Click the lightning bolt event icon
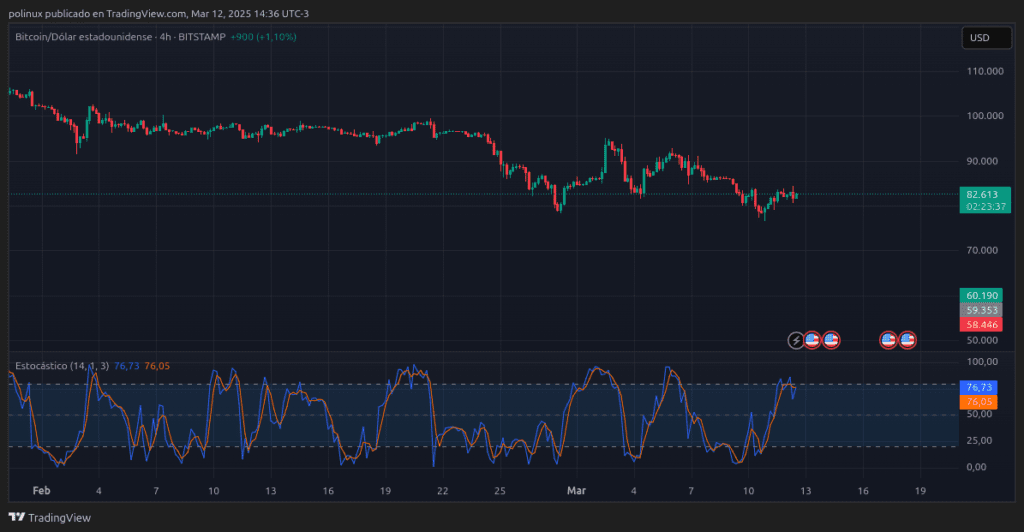Viewport: 1024px width, 532px height. click(796, 340)
